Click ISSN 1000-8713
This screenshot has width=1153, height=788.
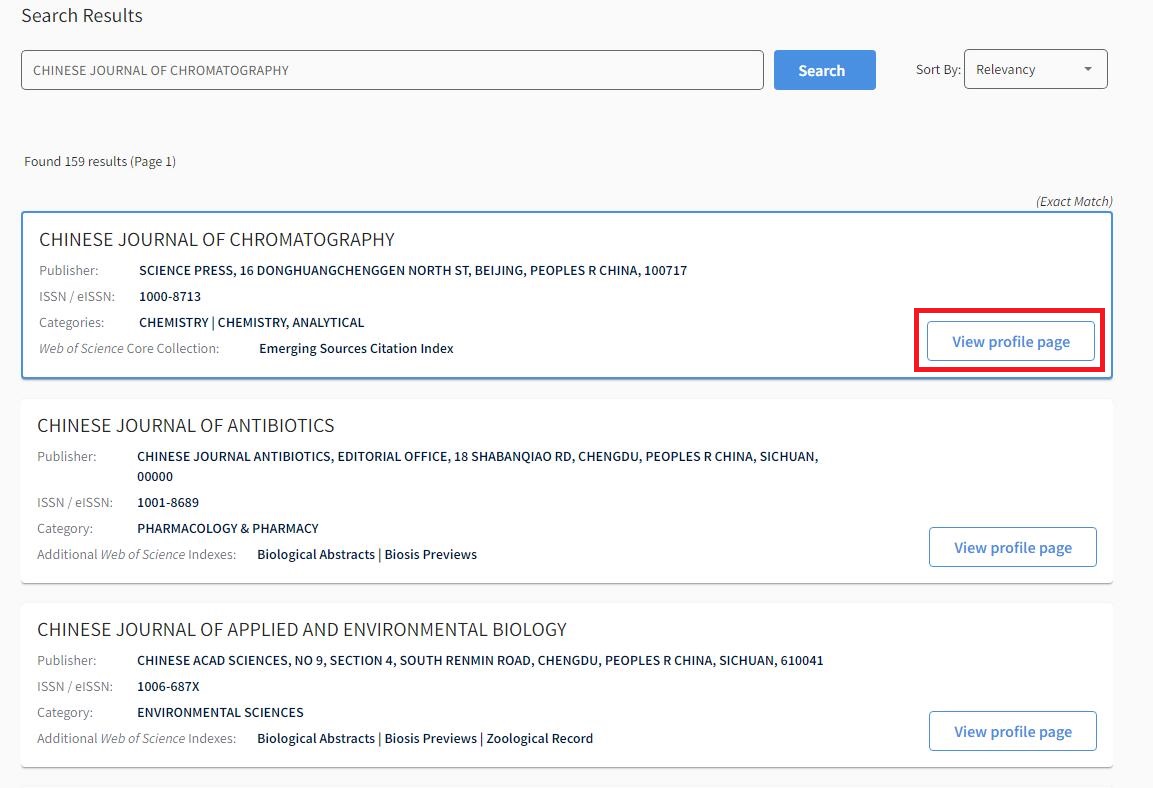click(170, 297)
